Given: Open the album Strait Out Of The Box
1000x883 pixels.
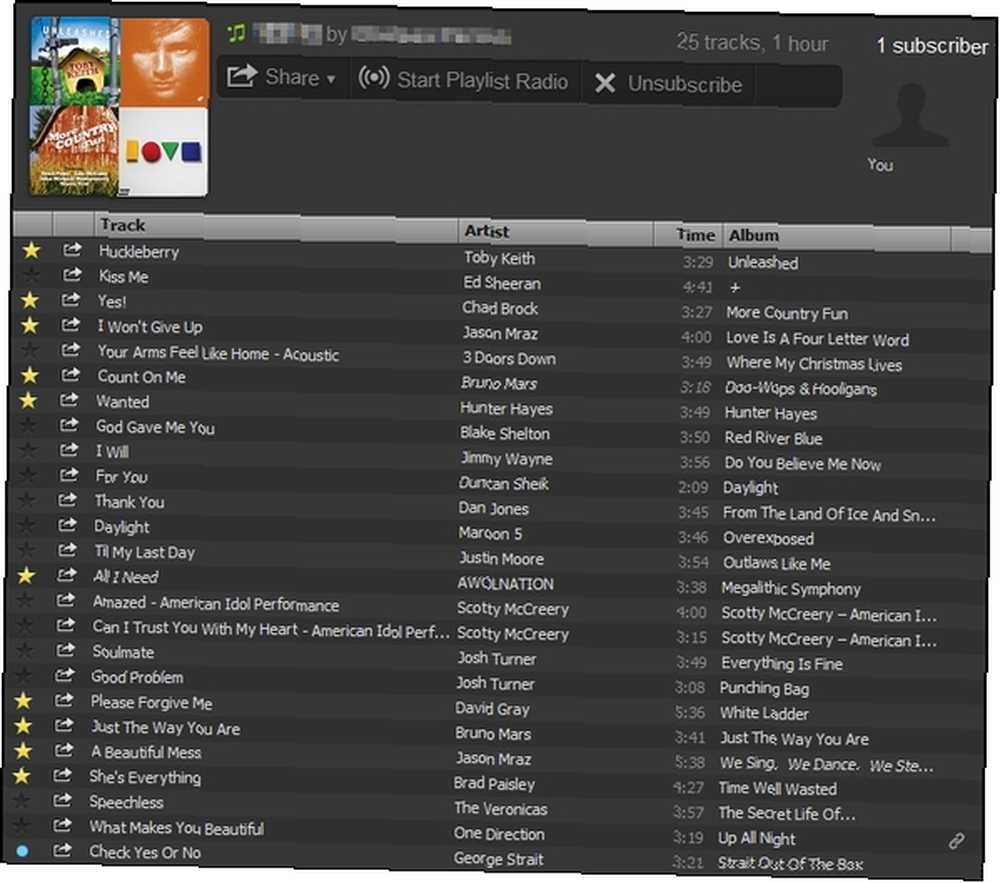Looking at the screenshot, I should pos(790,864).
